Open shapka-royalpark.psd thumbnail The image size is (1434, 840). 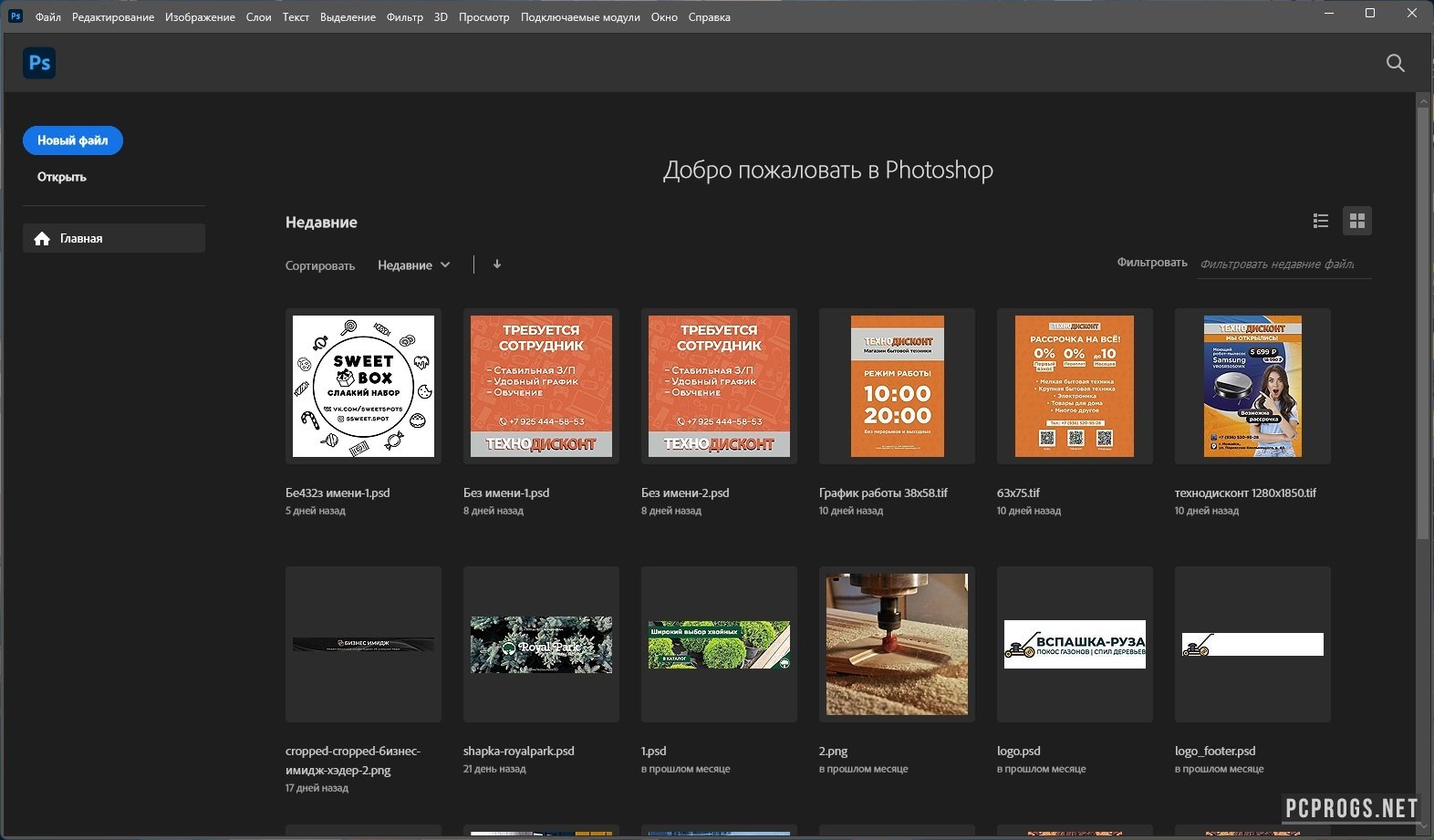point(541,645)
